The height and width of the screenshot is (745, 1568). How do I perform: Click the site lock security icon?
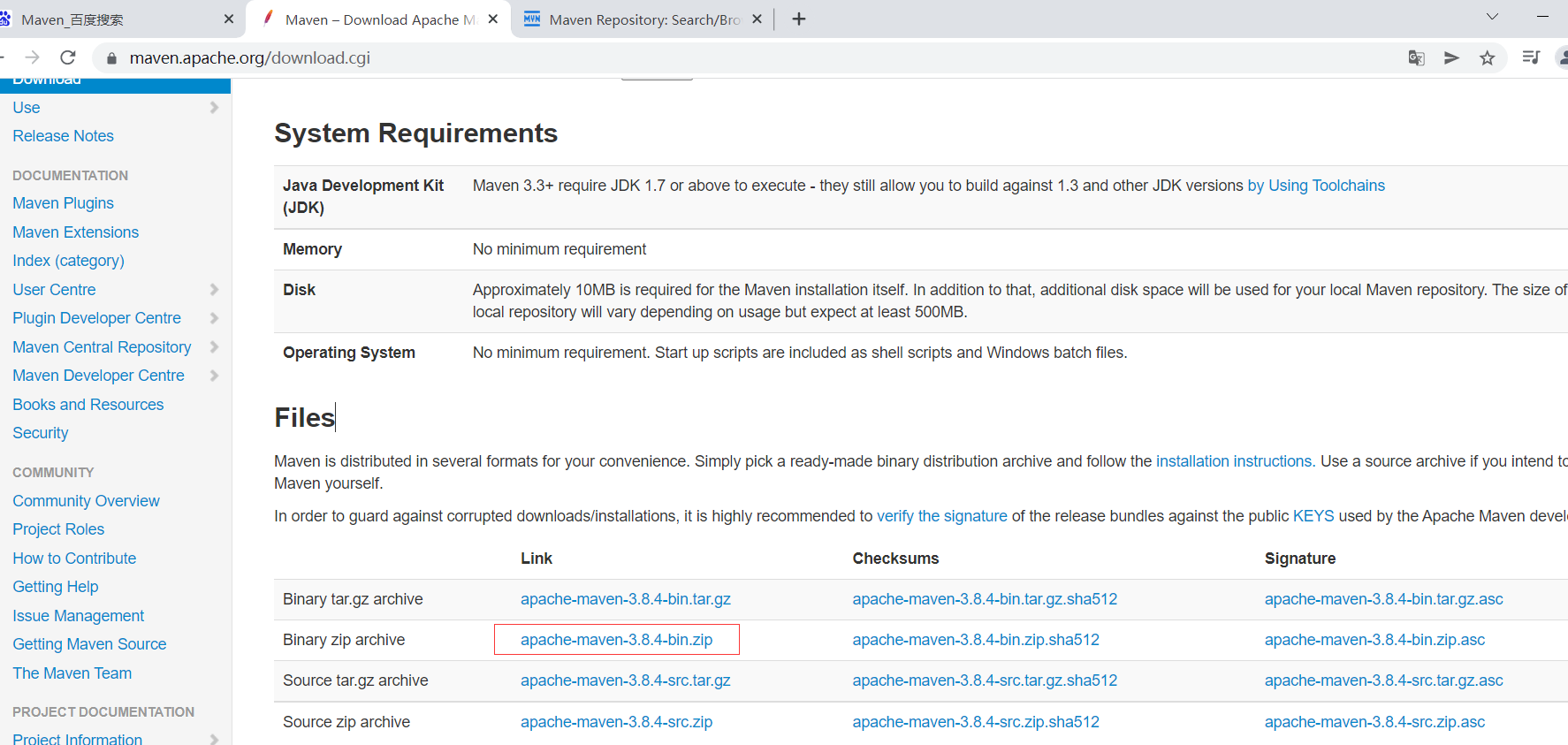click(x=111, y=58)
